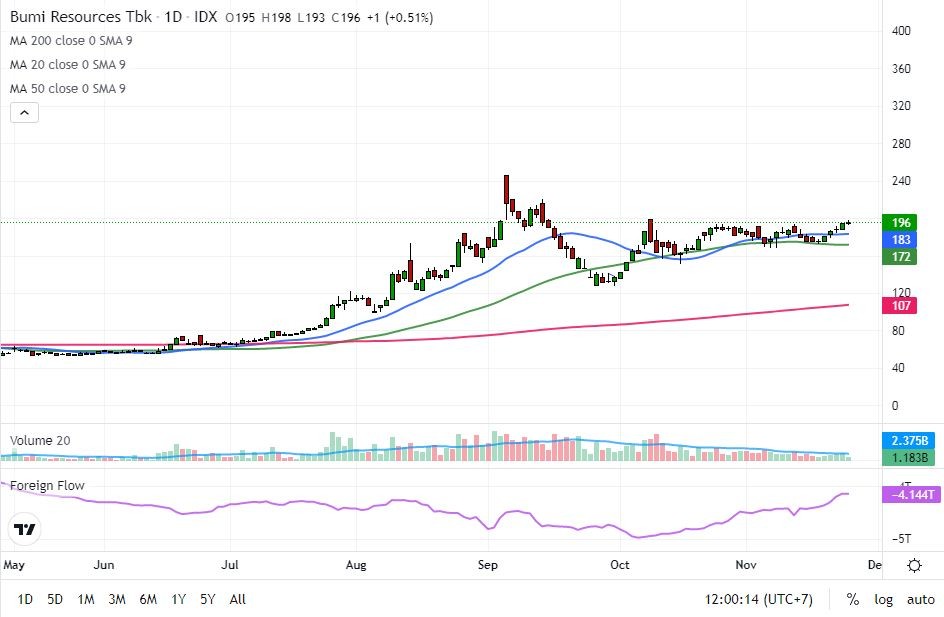Click the Aug label on the time axis

(x=356, y=565)
